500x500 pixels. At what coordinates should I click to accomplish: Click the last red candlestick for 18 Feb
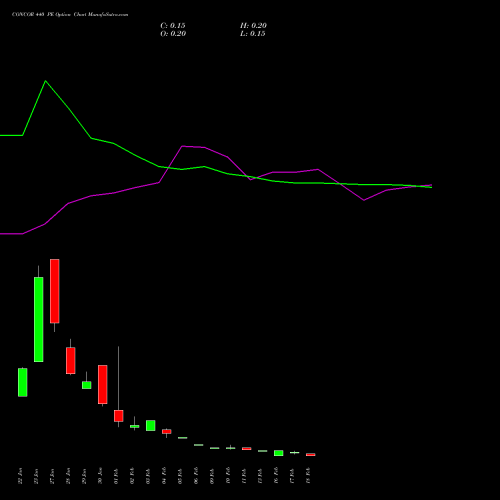[x=311, y=454]
